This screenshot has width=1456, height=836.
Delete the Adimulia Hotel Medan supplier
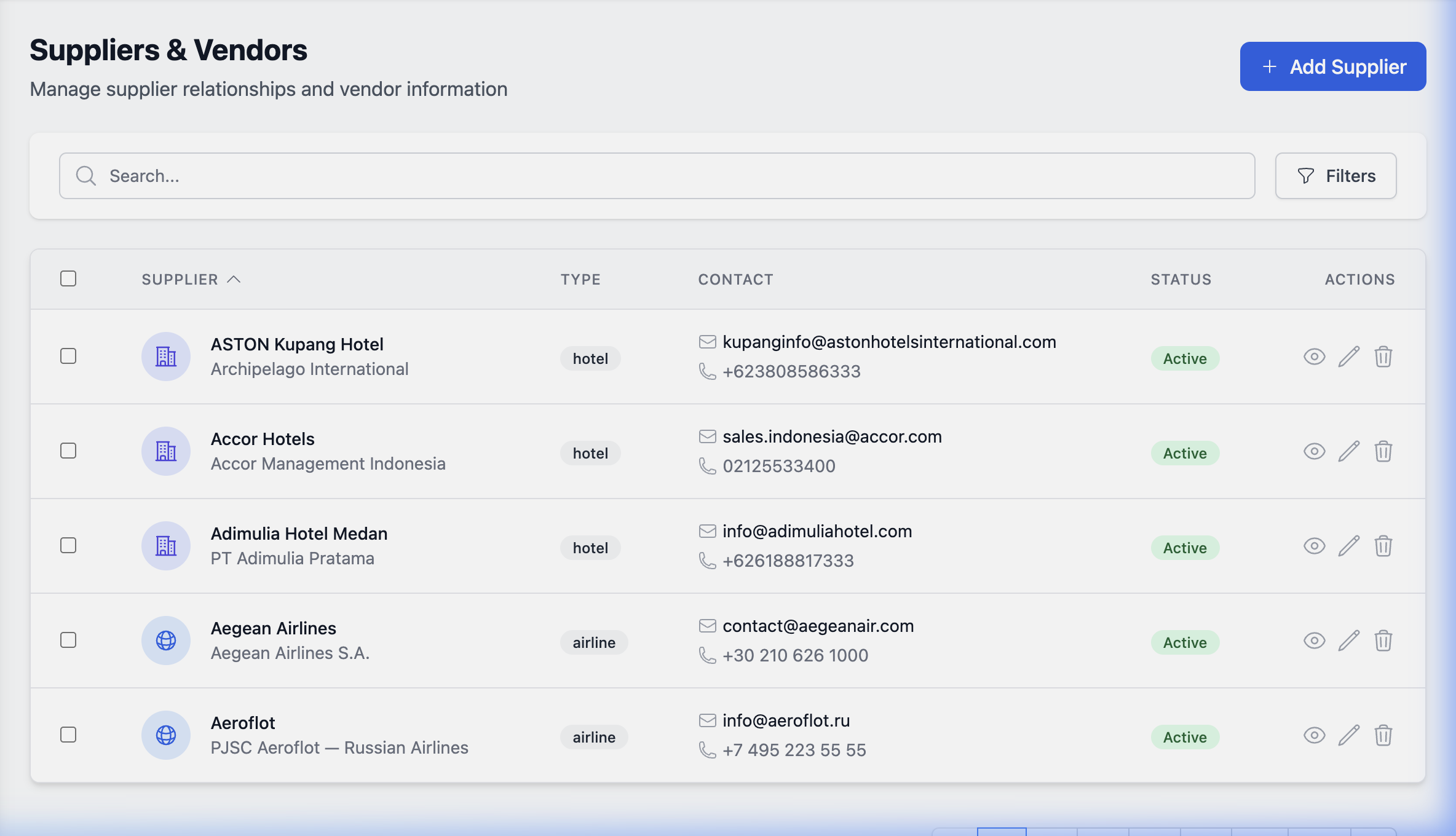(x=1383, y=546)
